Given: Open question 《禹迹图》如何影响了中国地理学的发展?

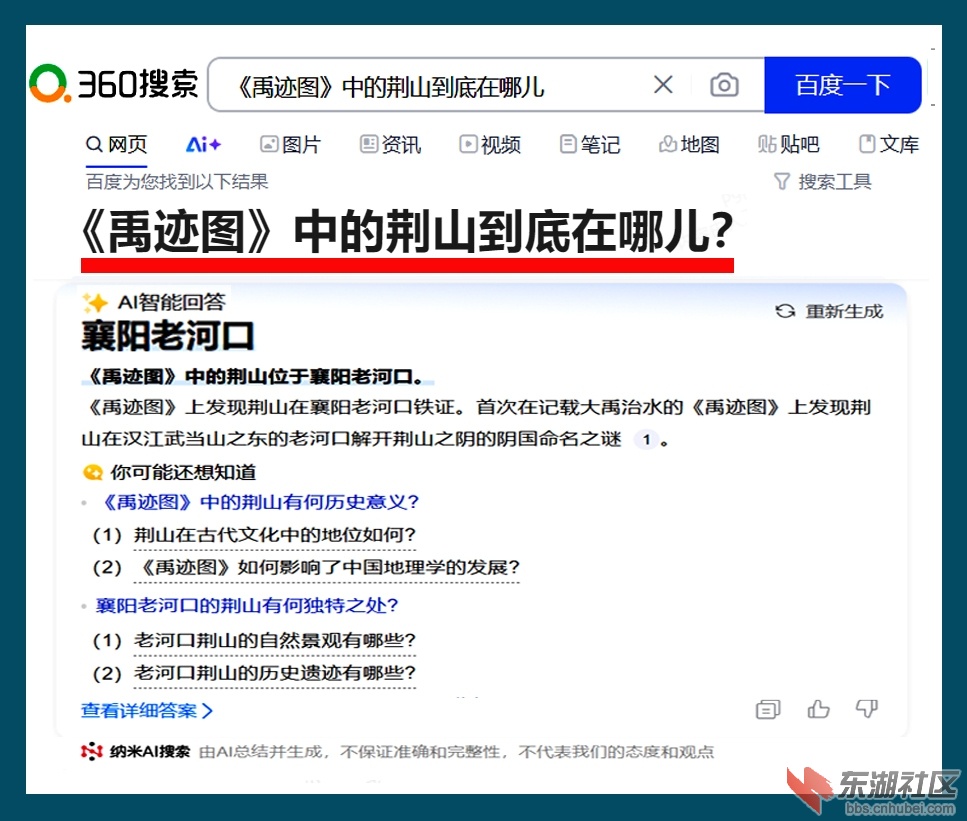Looking at the screenshot, I should point(327,567).
